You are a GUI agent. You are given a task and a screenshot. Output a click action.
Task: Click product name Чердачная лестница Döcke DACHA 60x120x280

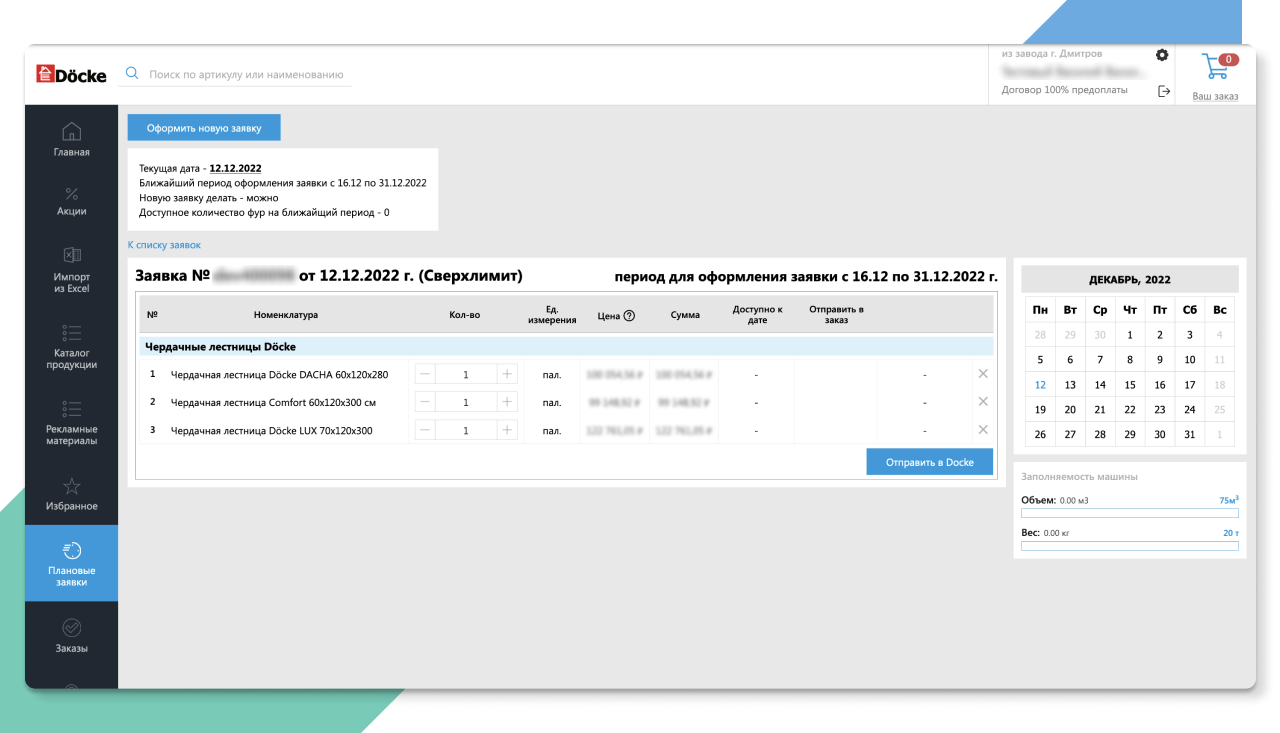[279, 375]
